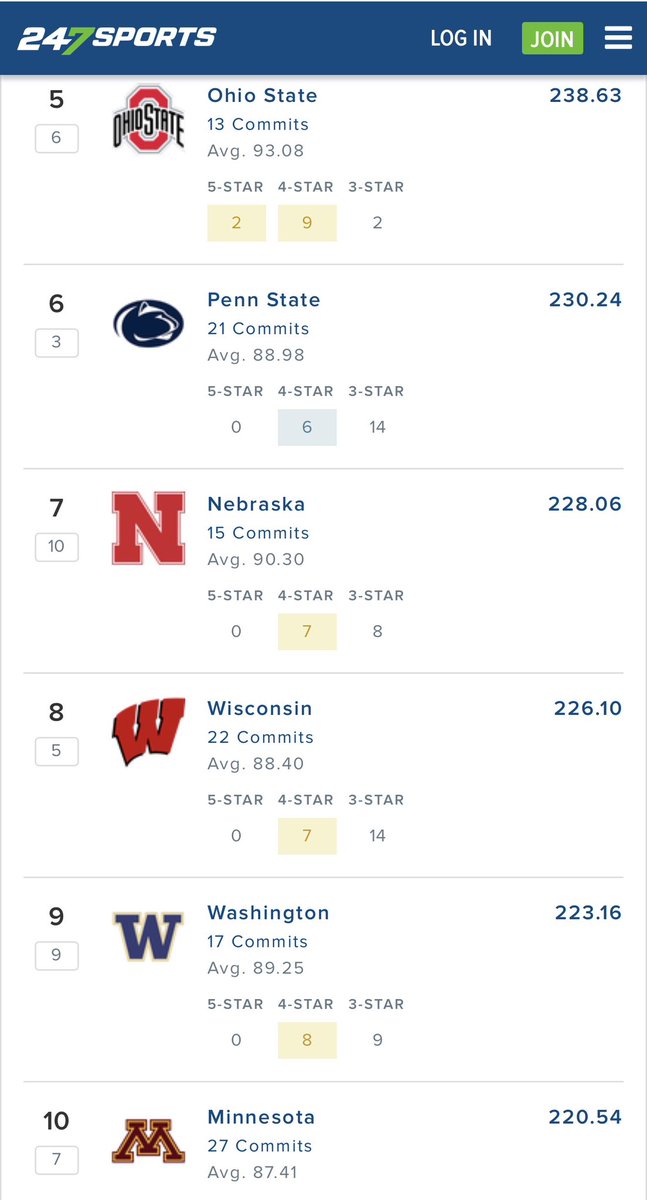Select Washington's 4-star count of 8
647x1200 pixels.
click(307, 1040)
